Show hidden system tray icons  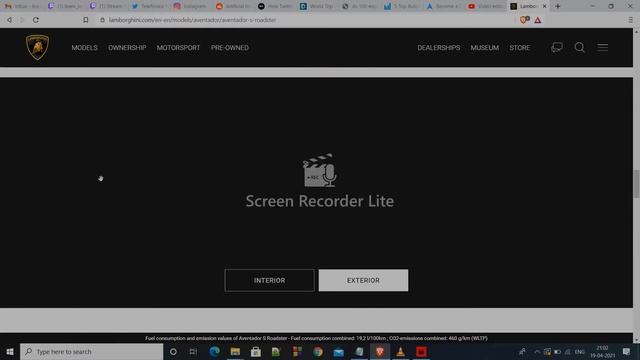click(537, 352)
